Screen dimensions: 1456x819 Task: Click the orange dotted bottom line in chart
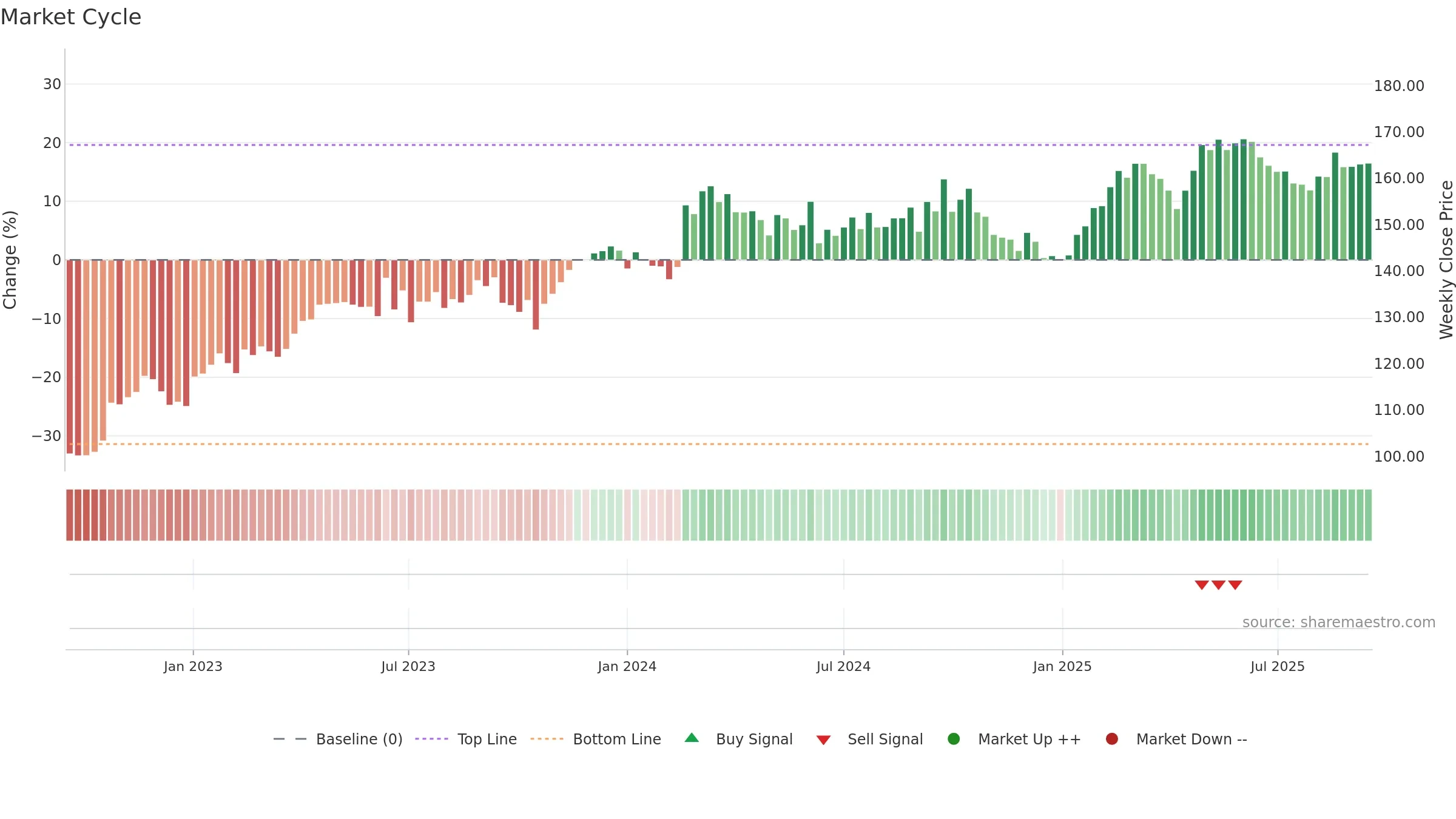pos(719,444)
